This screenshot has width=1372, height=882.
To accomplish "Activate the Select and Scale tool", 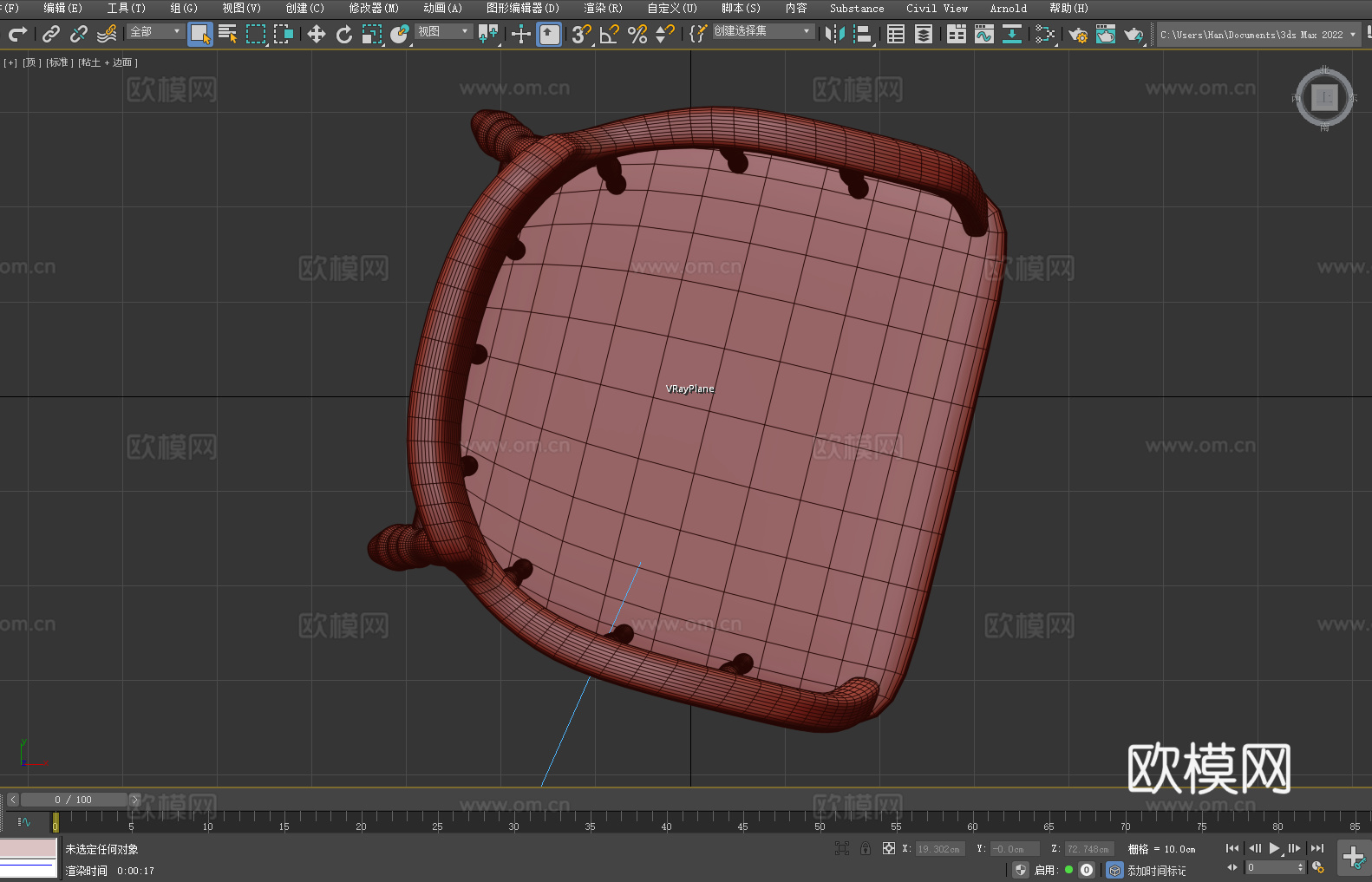I will point(372,34).
